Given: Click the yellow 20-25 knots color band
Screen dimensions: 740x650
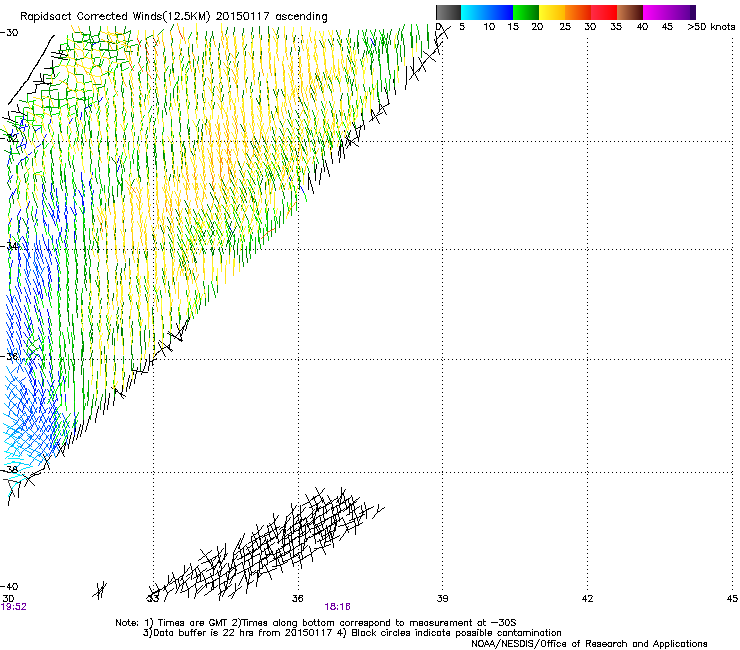Looking at the screenshot, I should (x=552, y=12).
